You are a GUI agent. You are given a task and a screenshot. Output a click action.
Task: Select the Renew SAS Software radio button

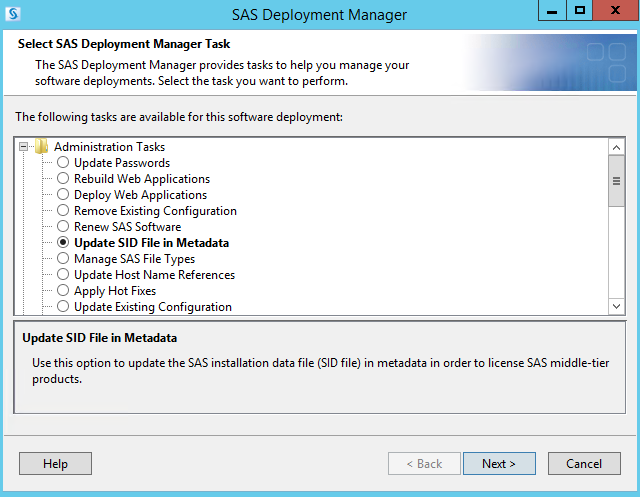[64, 227]
